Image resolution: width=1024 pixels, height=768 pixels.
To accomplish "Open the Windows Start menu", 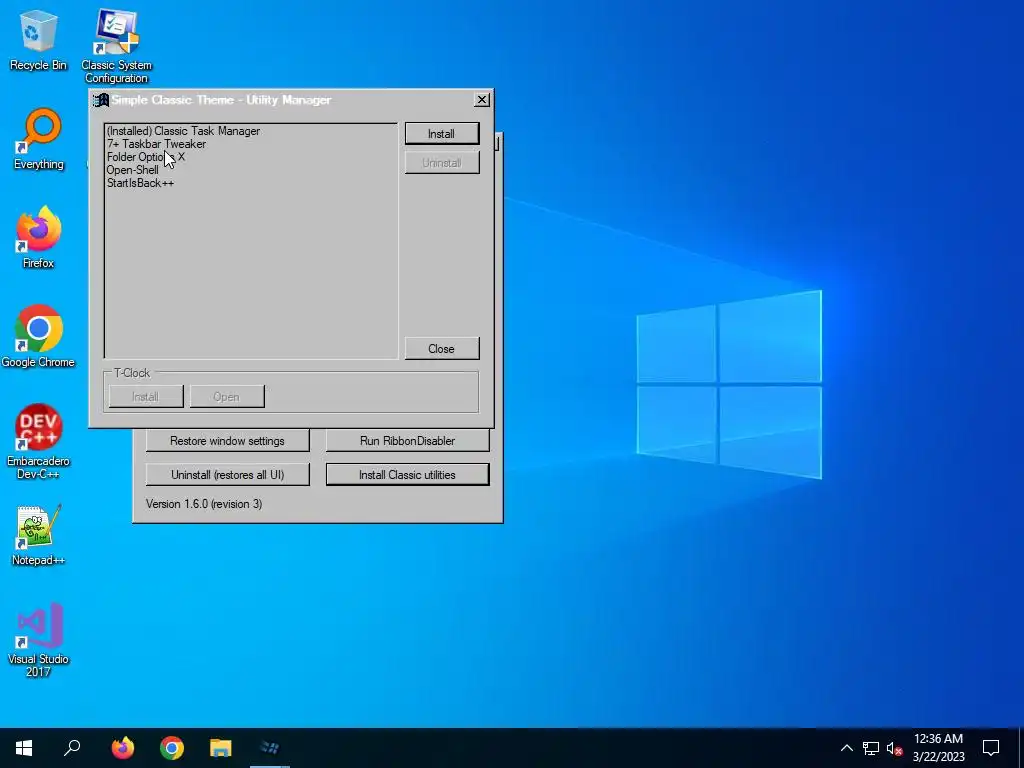I will point(24,748).
